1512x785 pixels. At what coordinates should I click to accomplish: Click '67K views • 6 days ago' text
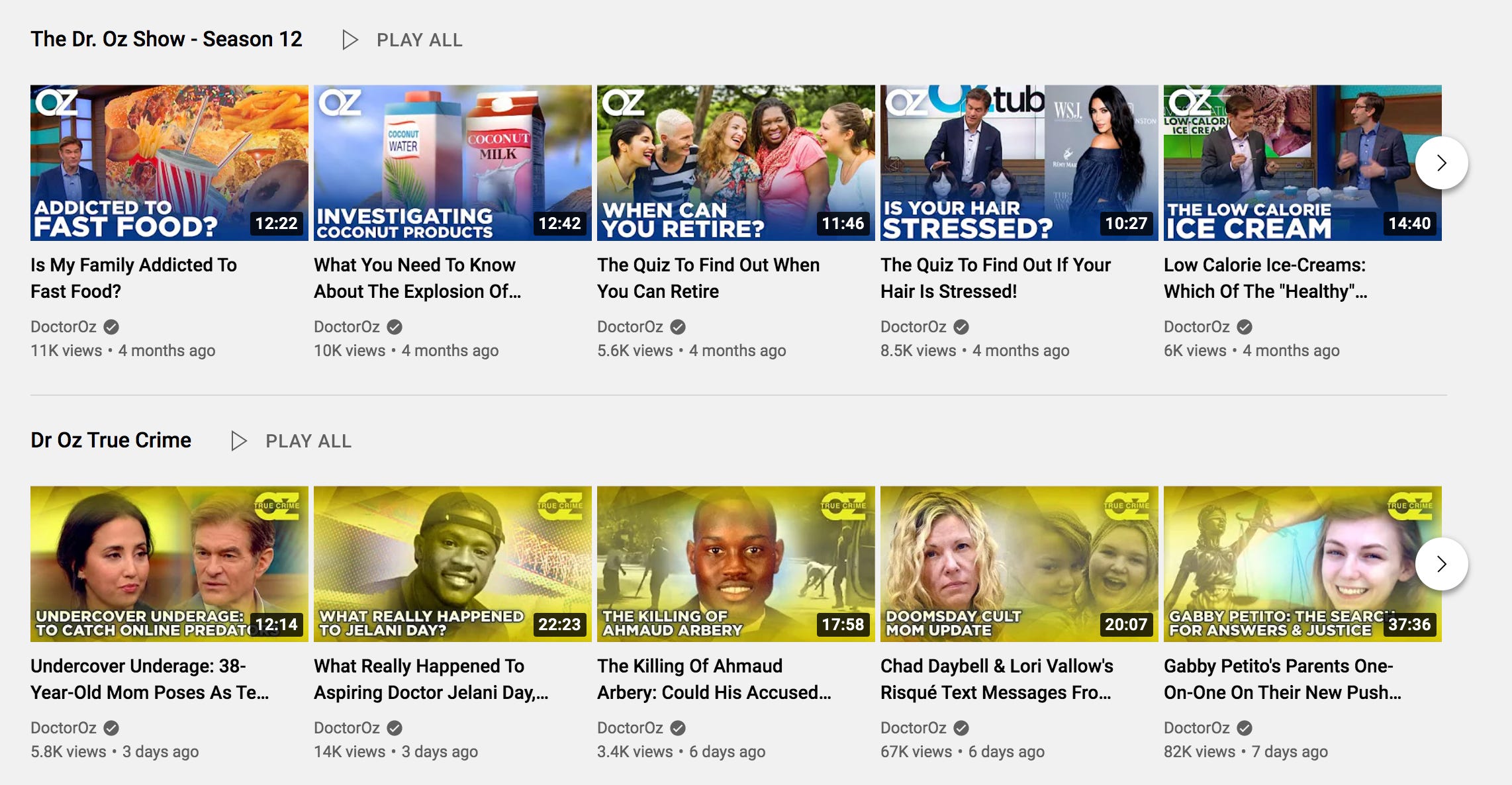tap(963, 752)
